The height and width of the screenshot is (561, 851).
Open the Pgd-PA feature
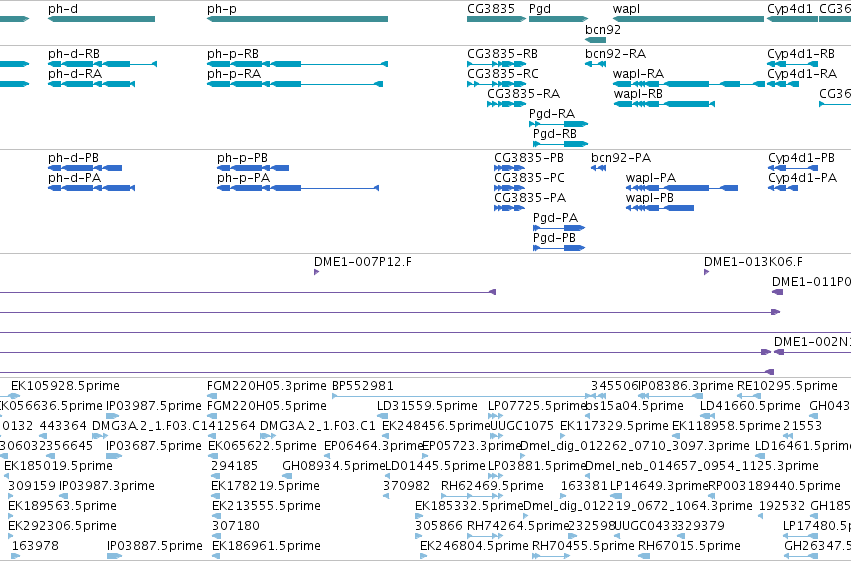(555, 218)
